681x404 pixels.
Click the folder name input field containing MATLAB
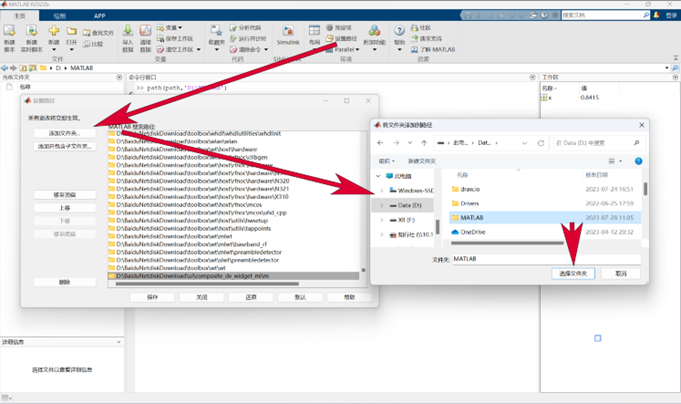547,259
